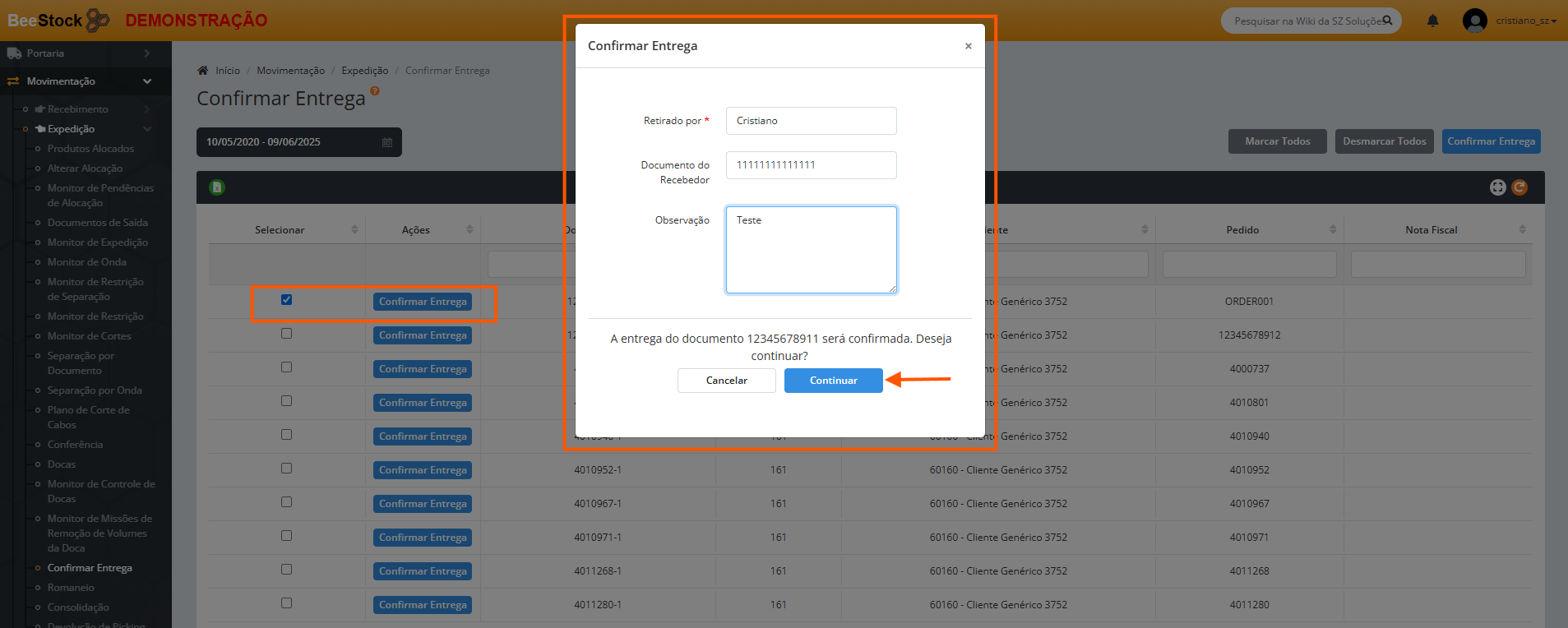Click the help question mark icon
1568x628 pixels.
click(375, 91)
